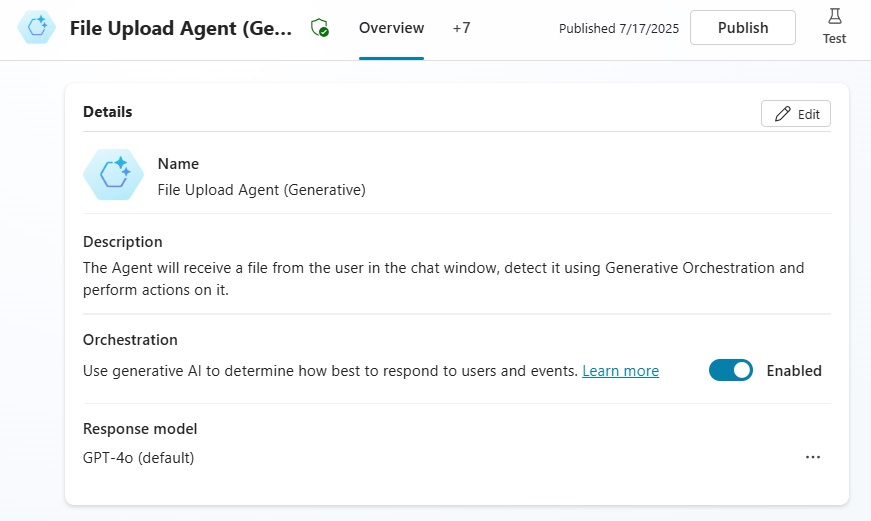Click the Test label under flask
Image resolution: width=871 pixels, height=521 pixels.
(834, 38)
